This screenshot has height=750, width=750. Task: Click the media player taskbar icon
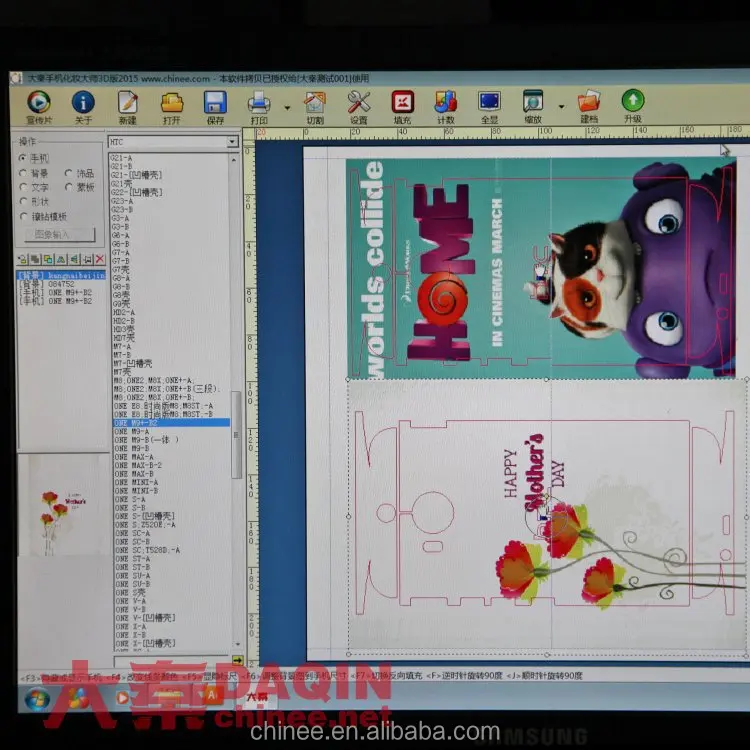click(122, 698)
